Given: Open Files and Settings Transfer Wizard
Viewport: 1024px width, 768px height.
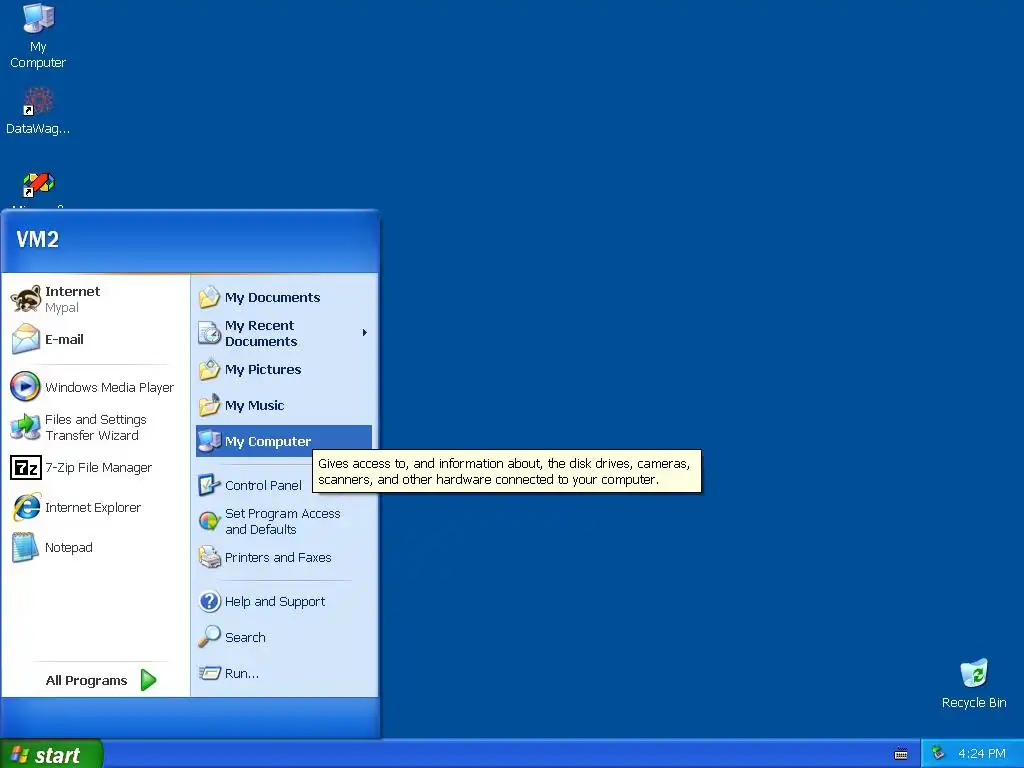Looking at the screenshot, I should click(95, 428).
